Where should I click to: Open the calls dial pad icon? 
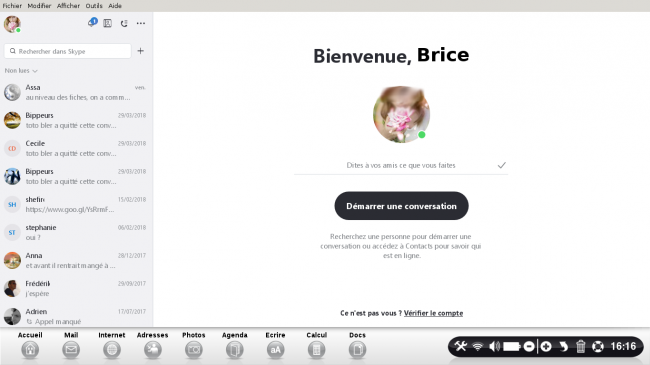tap(124, 23)
